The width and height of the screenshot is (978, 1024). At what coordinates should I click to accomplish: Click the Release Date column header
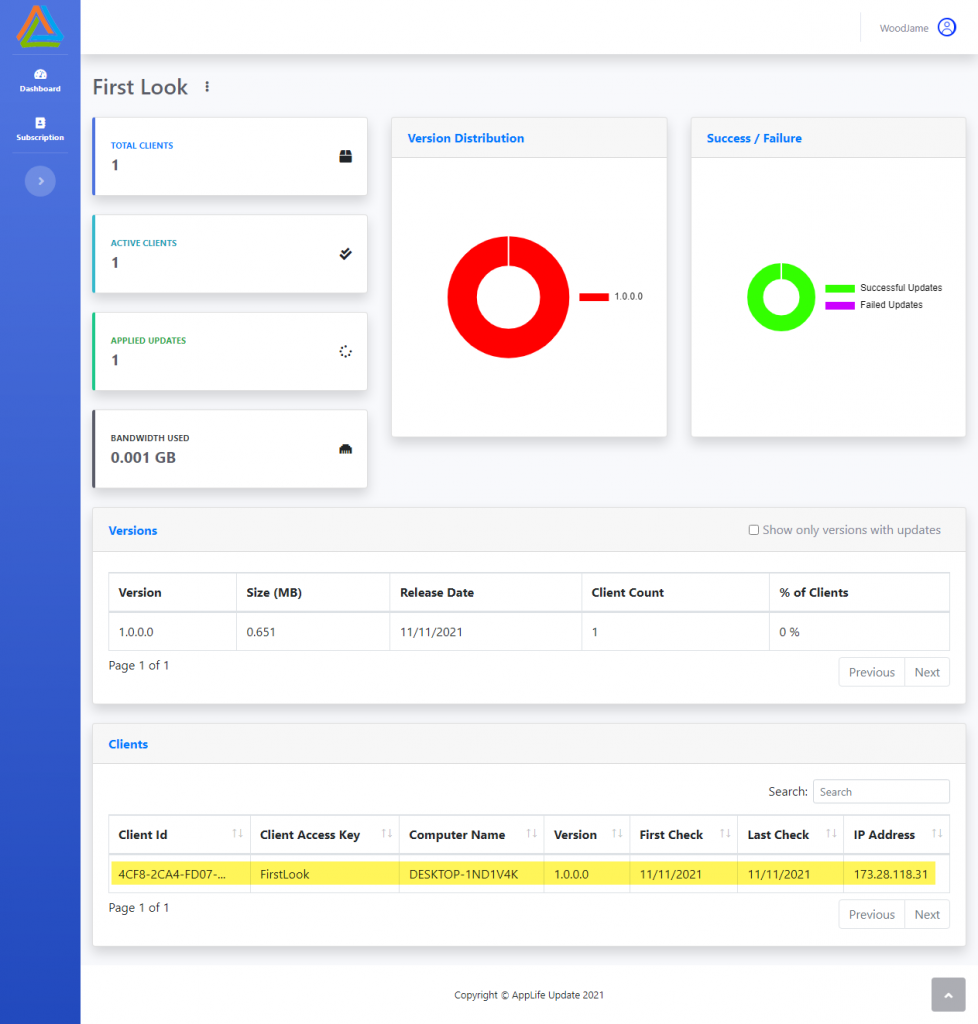click(485, 592)
